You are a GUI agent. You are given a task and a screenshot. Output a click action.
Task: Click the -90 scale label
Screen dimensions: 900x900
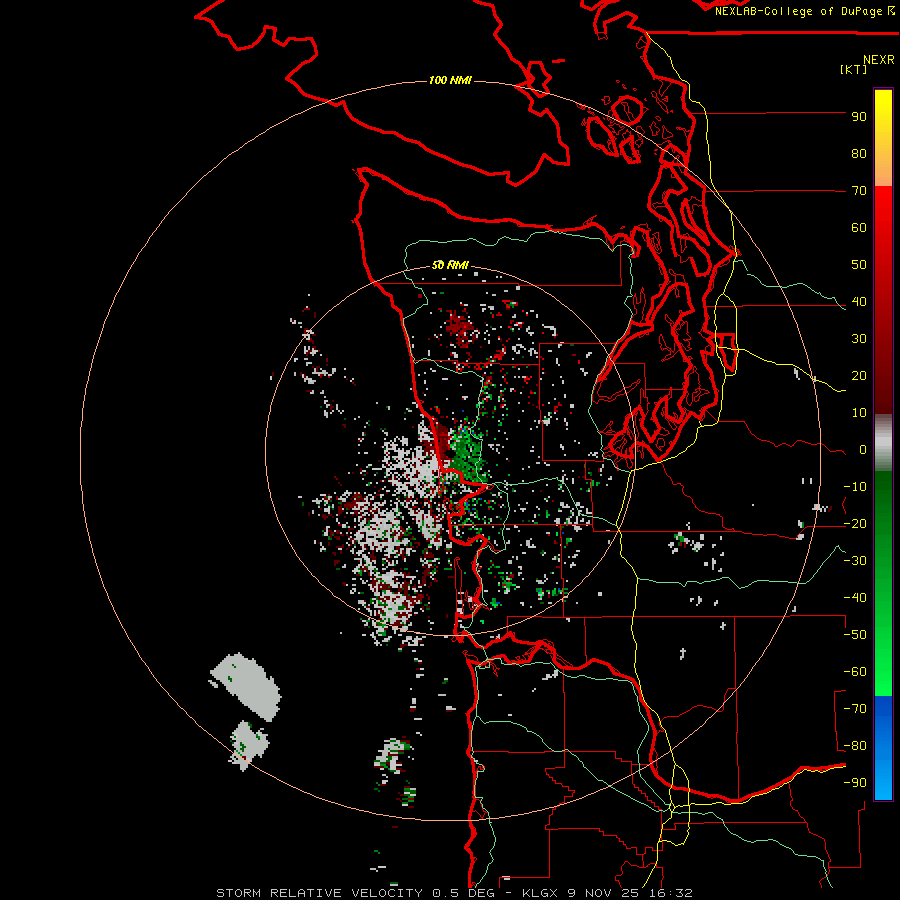(x=855, y=783)
